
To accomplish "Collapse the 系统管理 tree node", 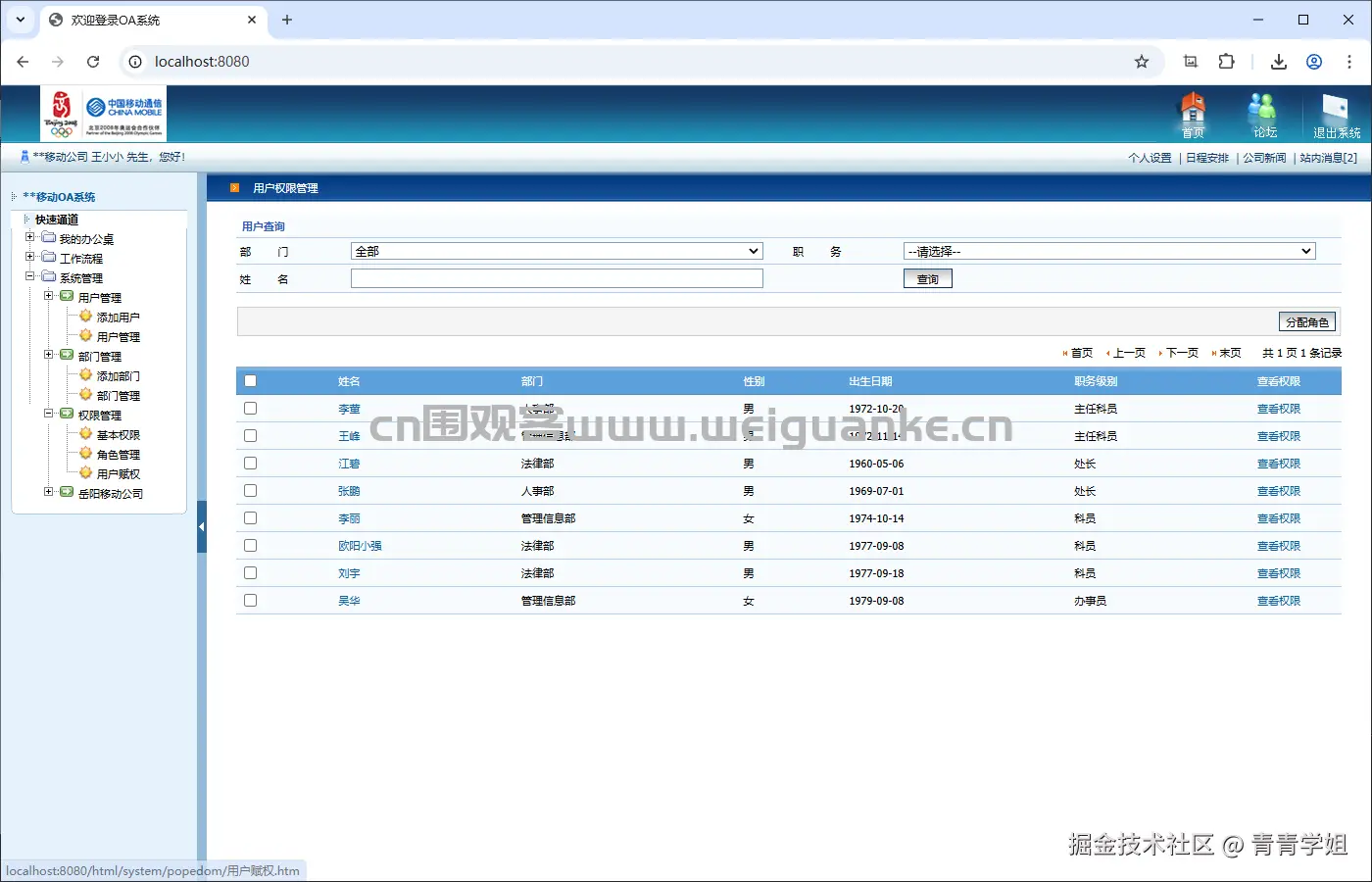I will click(29, 276).
